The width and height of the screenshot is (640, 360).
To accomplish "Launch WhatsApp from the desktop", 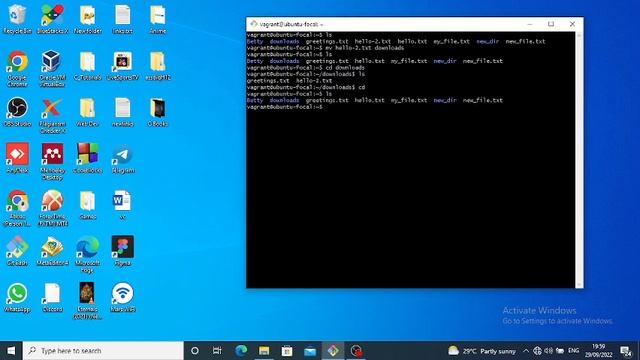I will click(17, 297).
